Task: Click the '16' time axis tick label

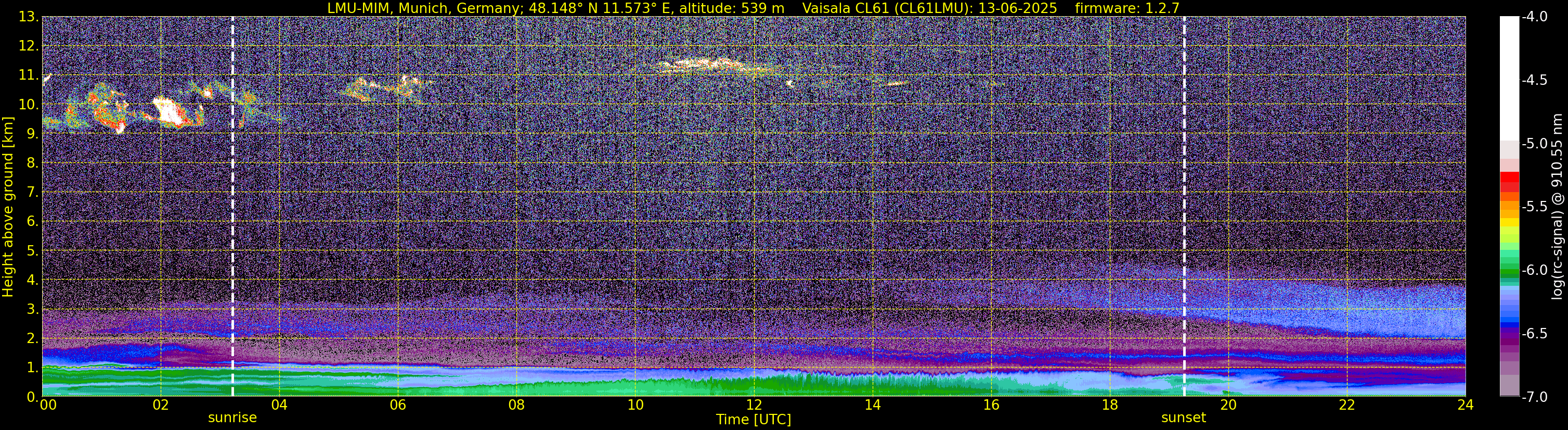Action: pos(991,405)
